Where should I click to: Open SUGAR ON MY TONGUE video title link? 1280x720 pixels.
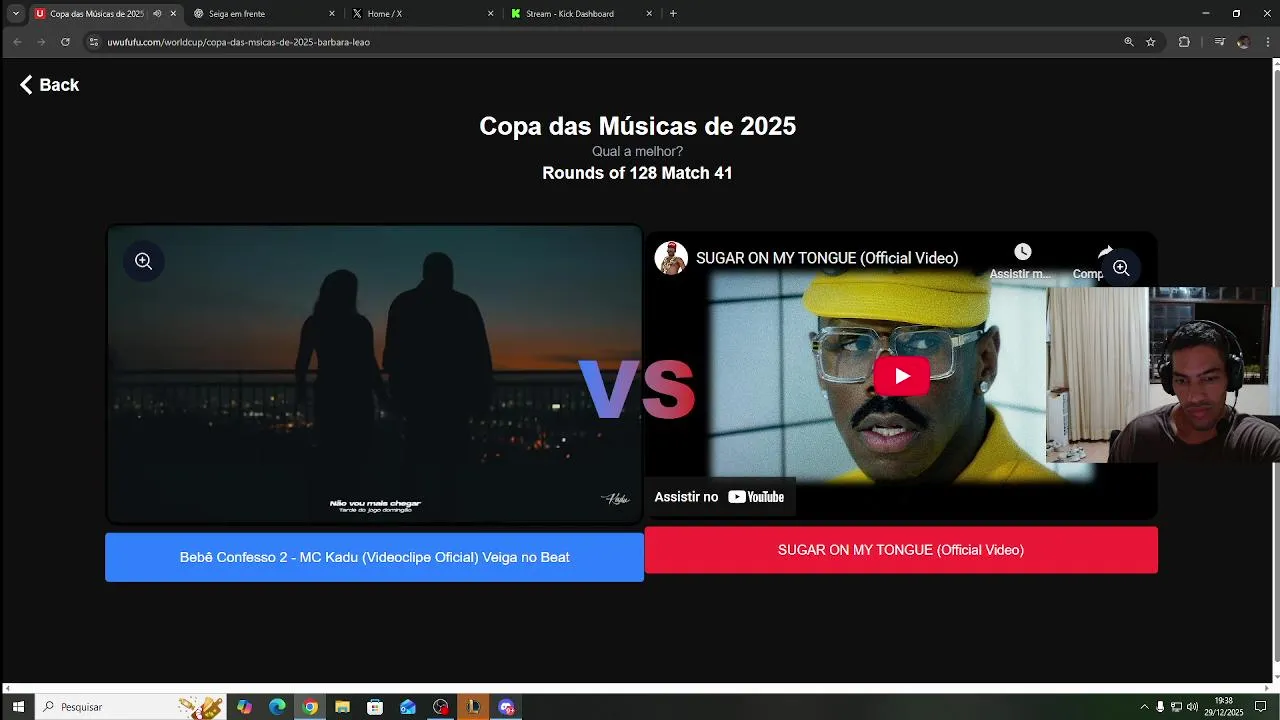pyautogui.click(x=827, y=258)
